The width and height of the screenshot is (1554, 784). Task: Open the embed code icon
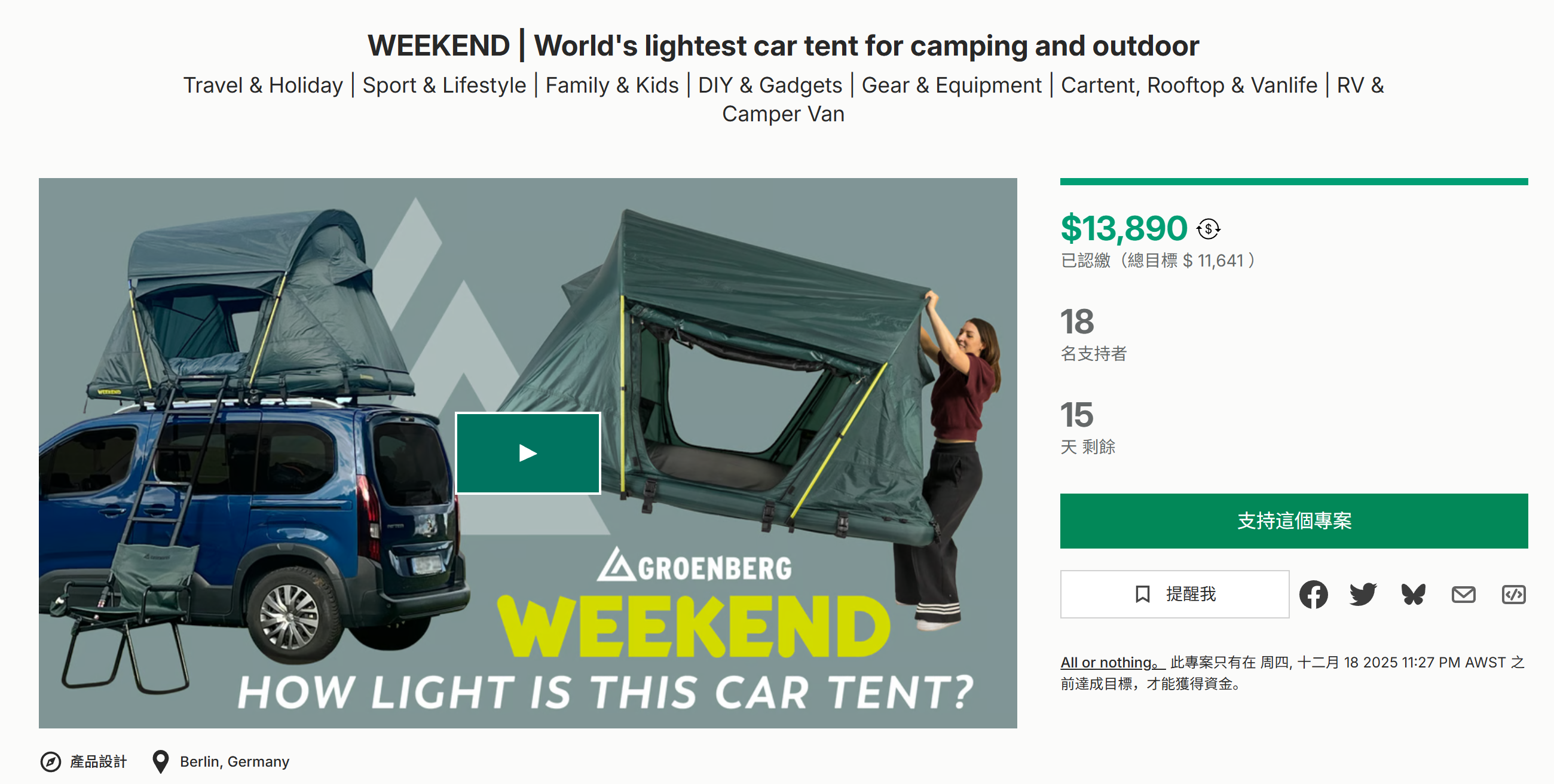(x=1513, y=595)
